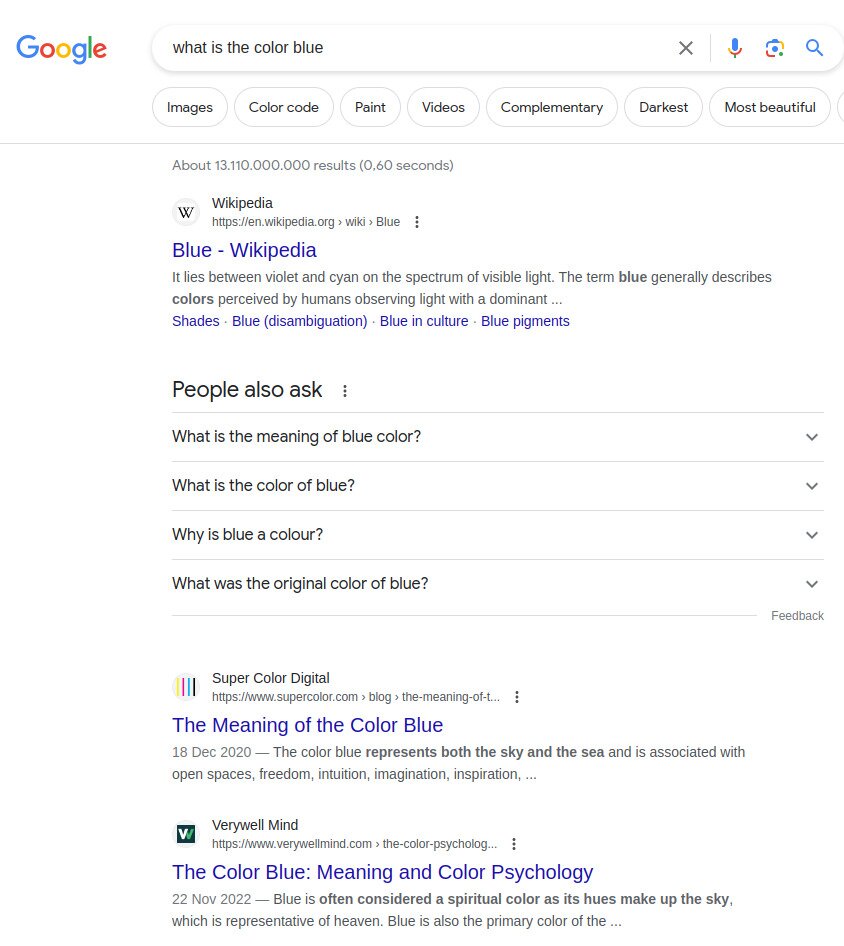
Task: Expand "What is the meaning of blue color?"
Action: [498, 437]
